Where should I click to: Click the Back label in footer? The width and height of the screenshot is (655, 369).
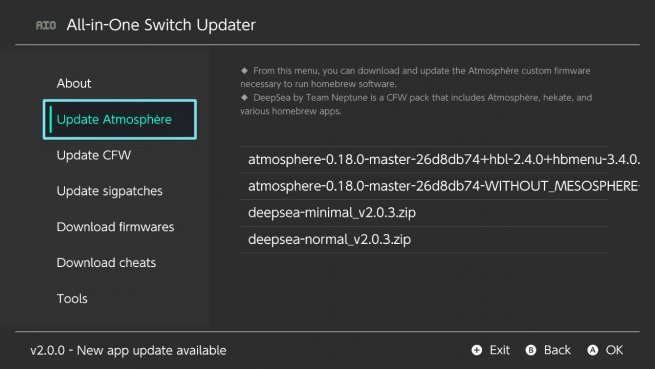(557, 350)
